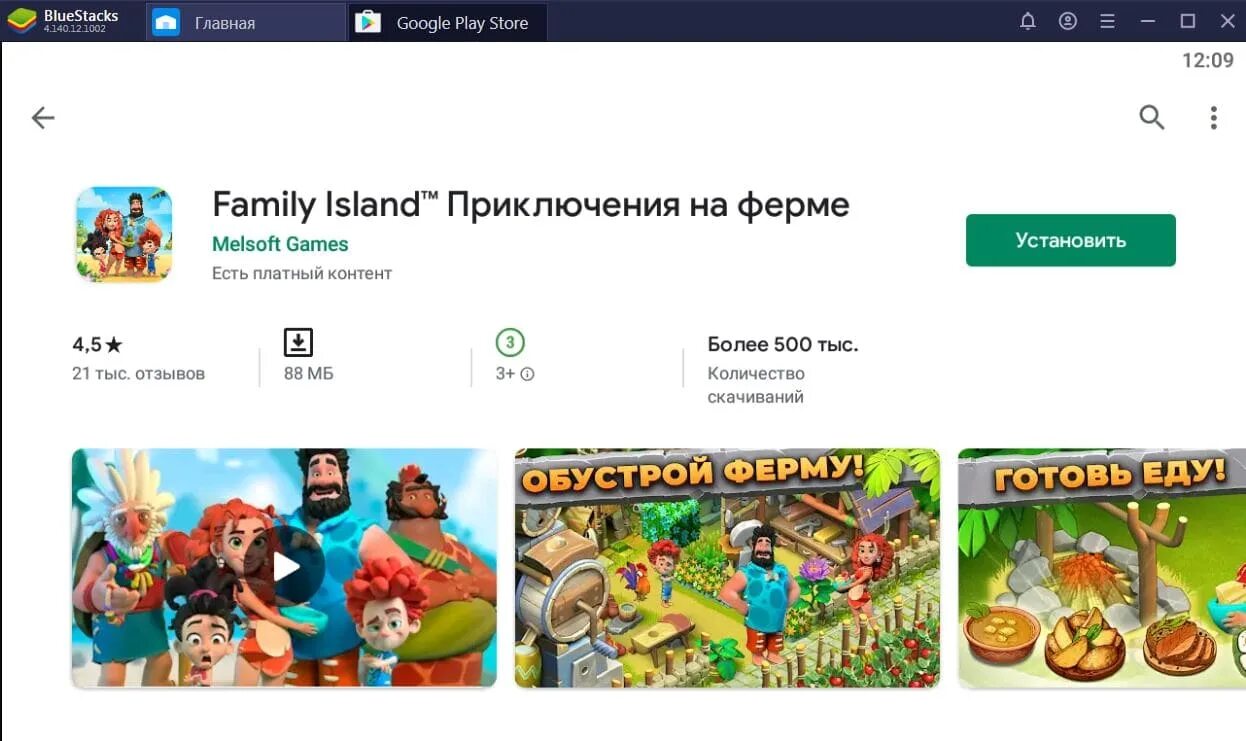
Task: Open the 4,5 star rating reviews
Action: 138,358
